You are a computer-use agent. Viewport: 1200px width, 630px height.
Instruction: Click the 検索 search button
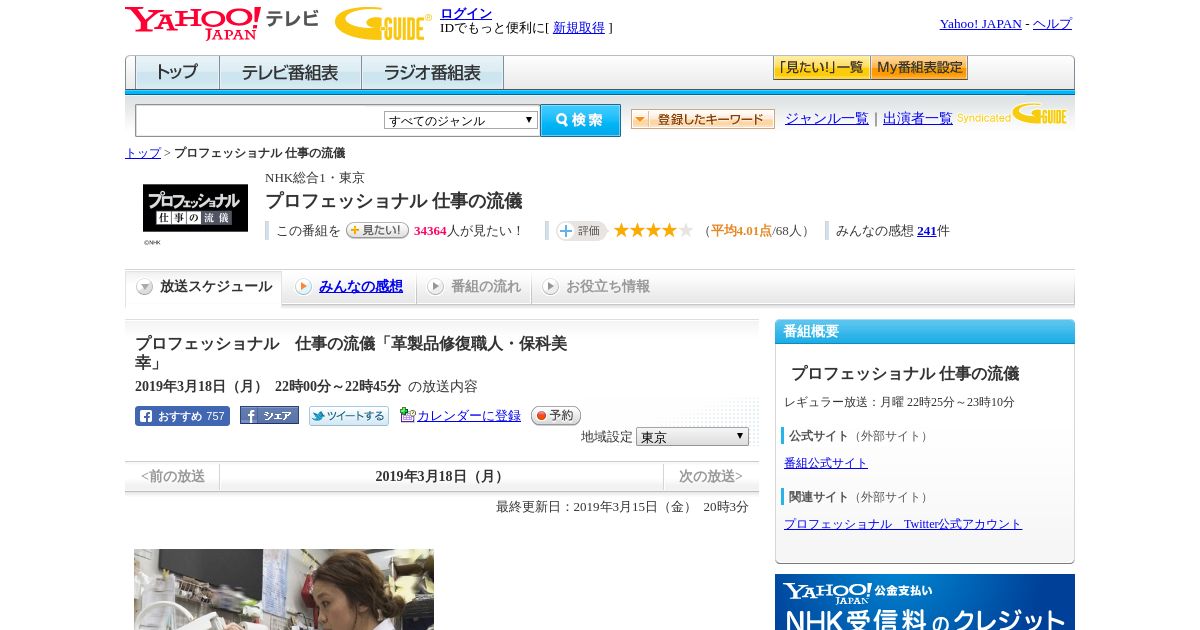pos(580,120)
